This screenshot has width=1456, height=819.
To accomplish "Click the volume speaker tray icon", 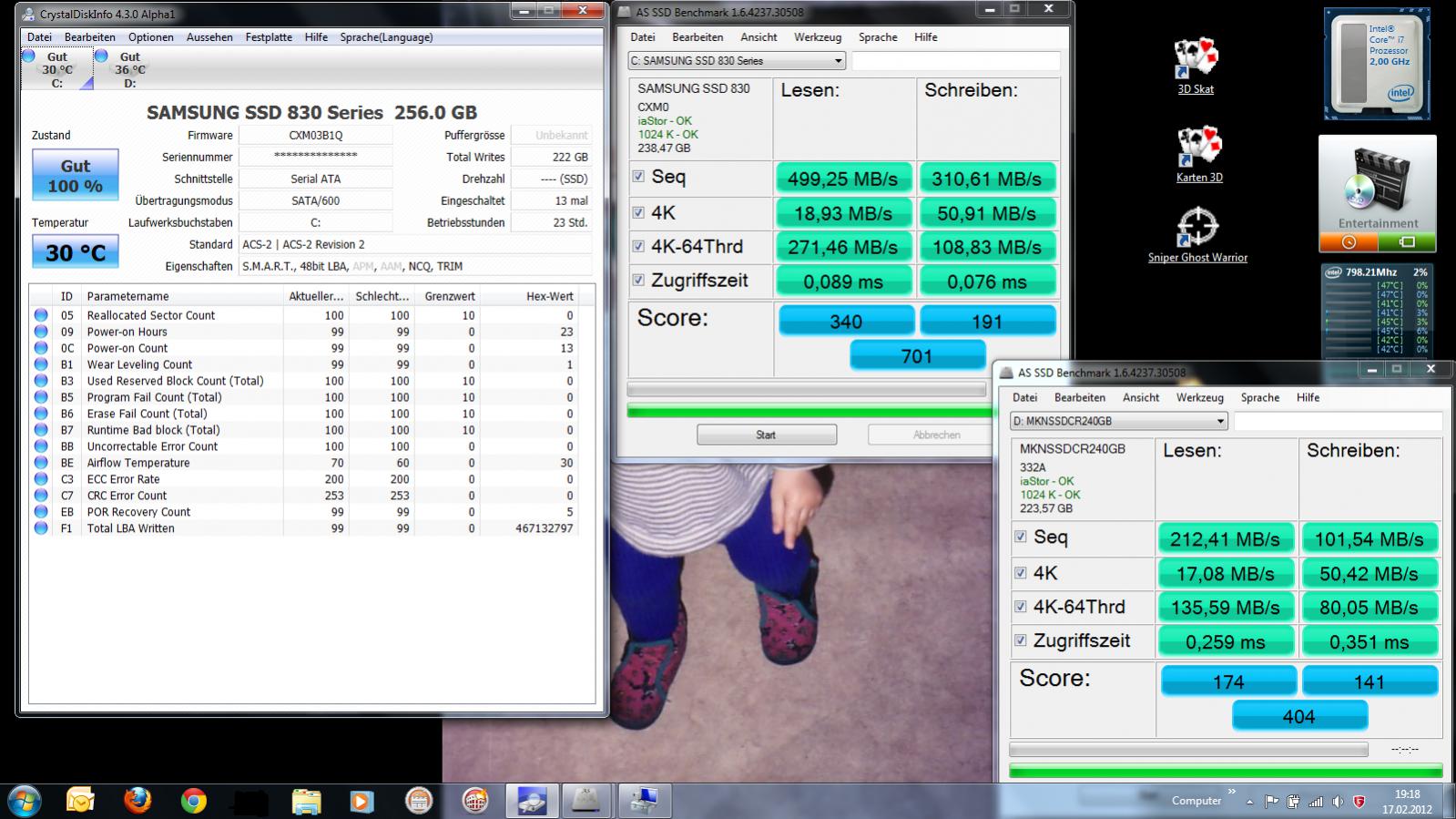I will (x=1337, y=802).
